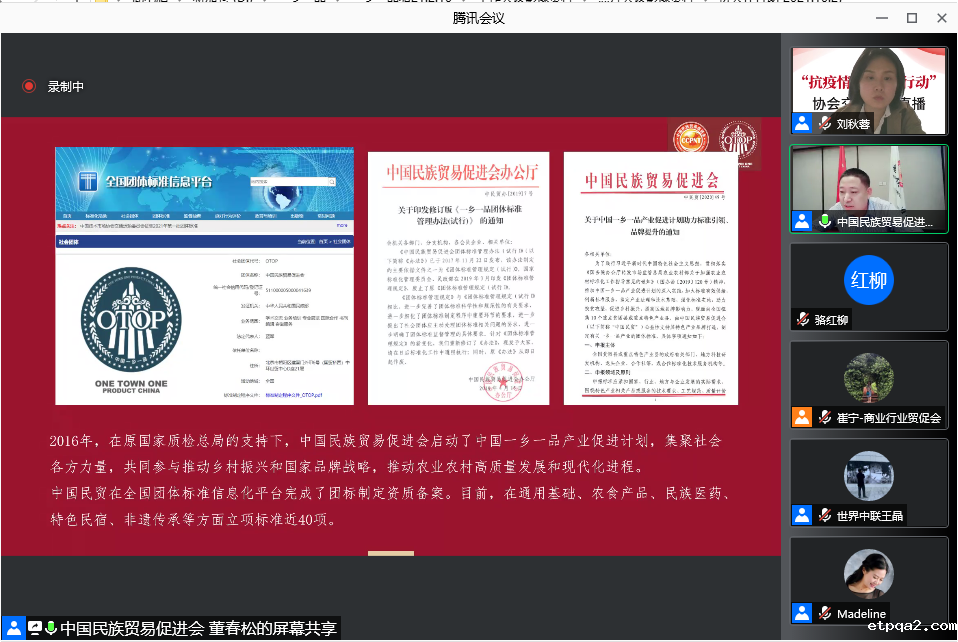Click muted microphone icon beside 刘秋蓉
Image resolution: width=958 pixels, height=642 pixels.
(x=825, y=124)
